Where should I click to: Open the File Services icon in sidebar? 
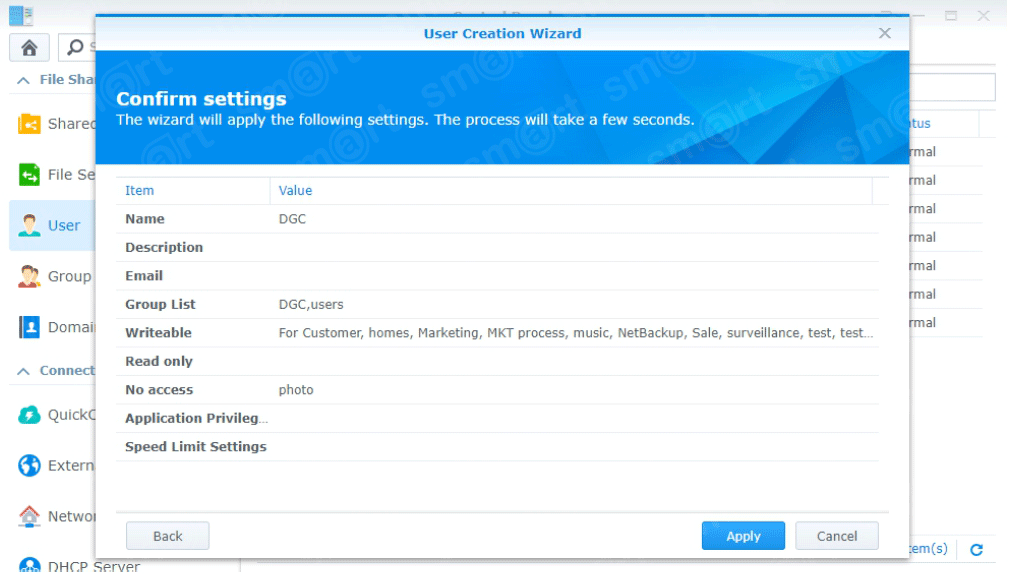[29, 174]
